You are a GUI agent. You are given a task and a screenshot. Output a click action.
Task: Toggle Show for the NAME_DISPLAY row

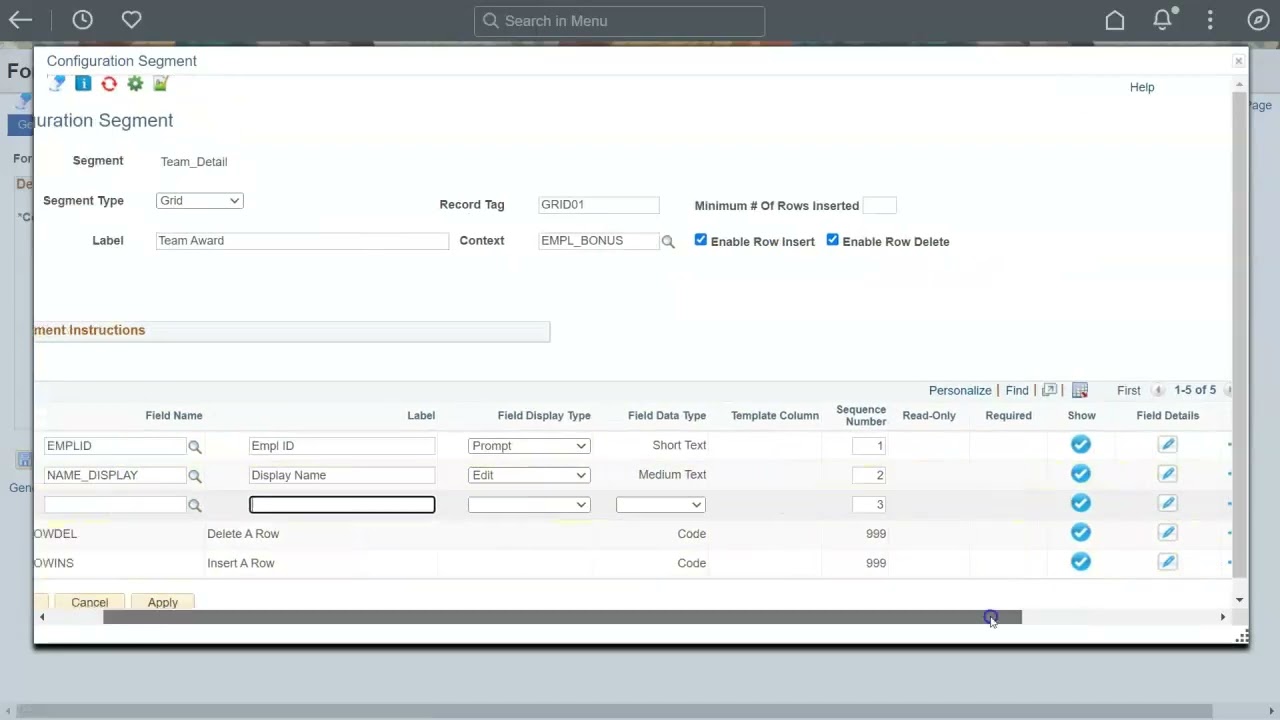click(1080, 474)
